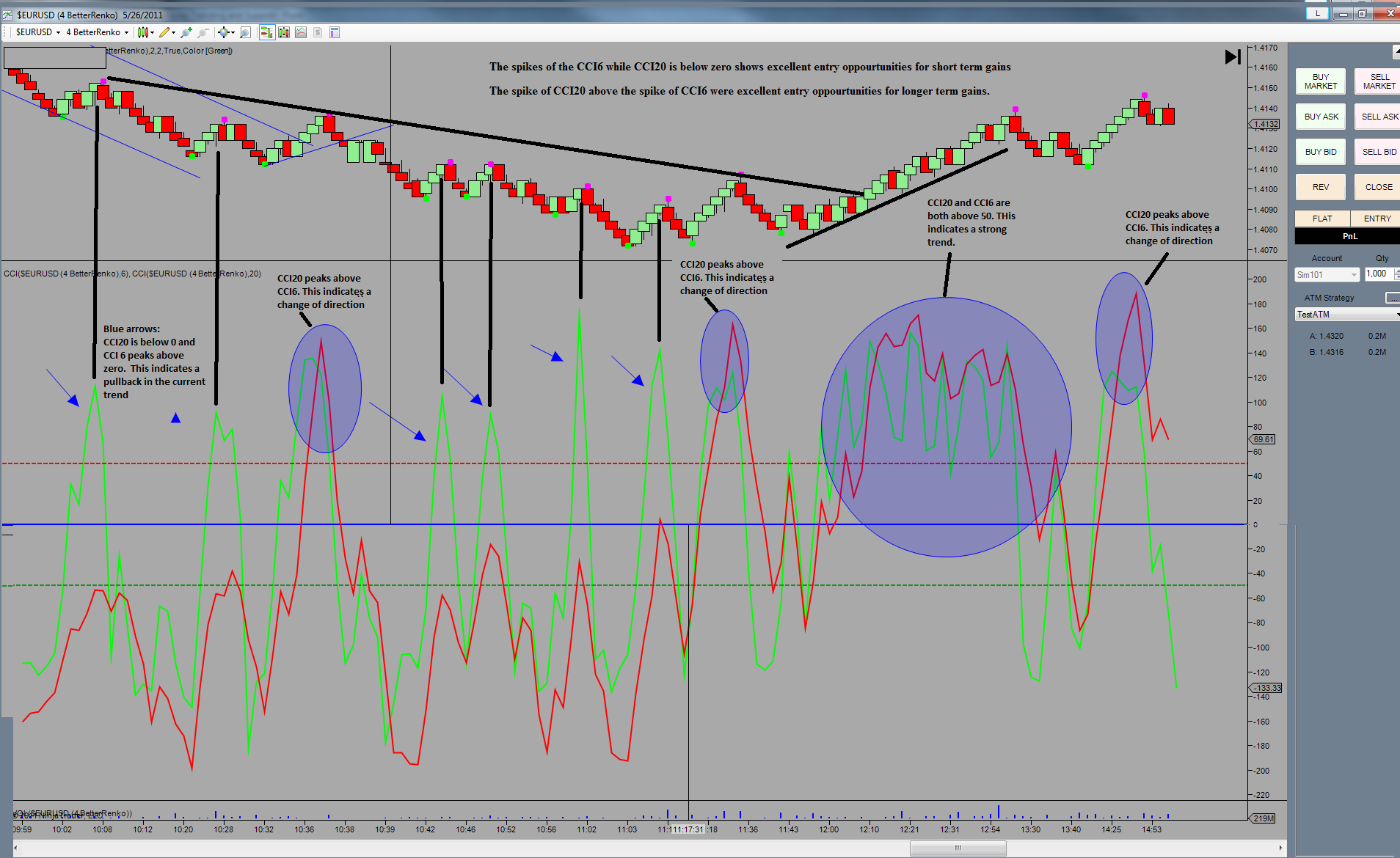
Task: Open the $EURUSD instrument selector dropdown
Action: 38,32
